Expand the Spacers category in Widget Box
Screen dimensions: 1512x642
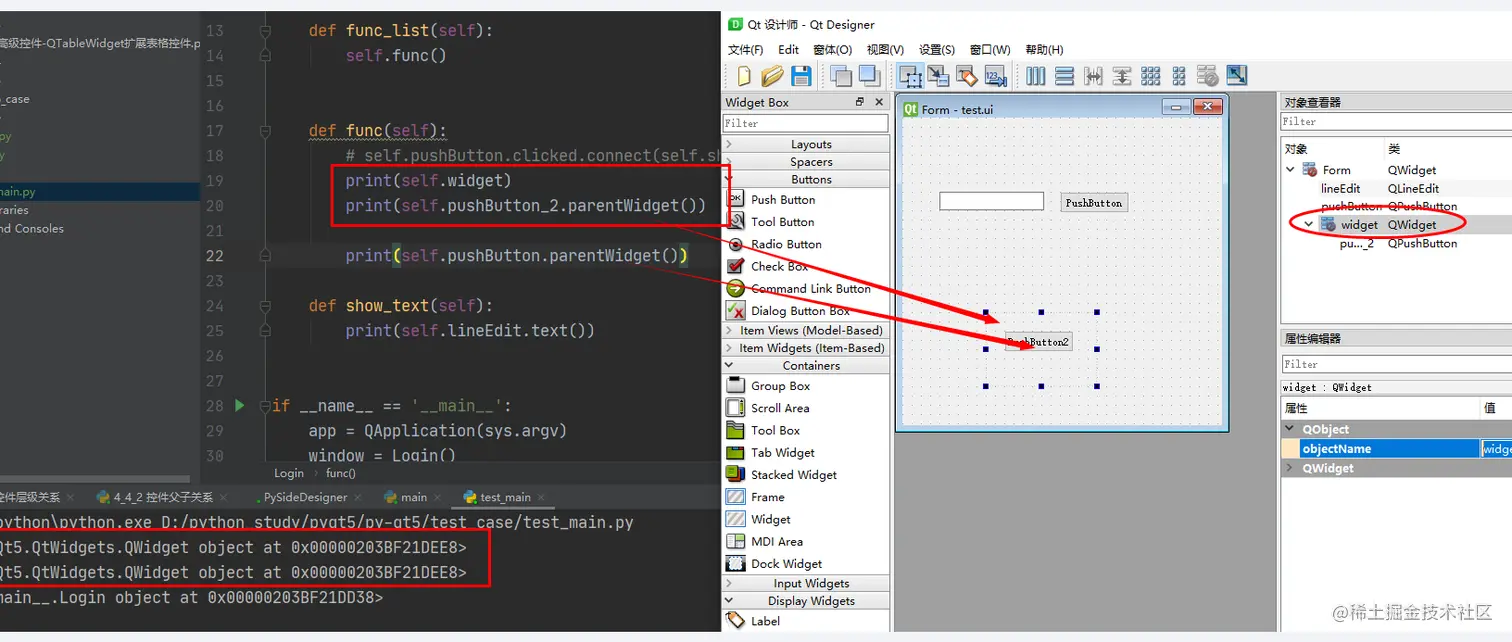806,162
